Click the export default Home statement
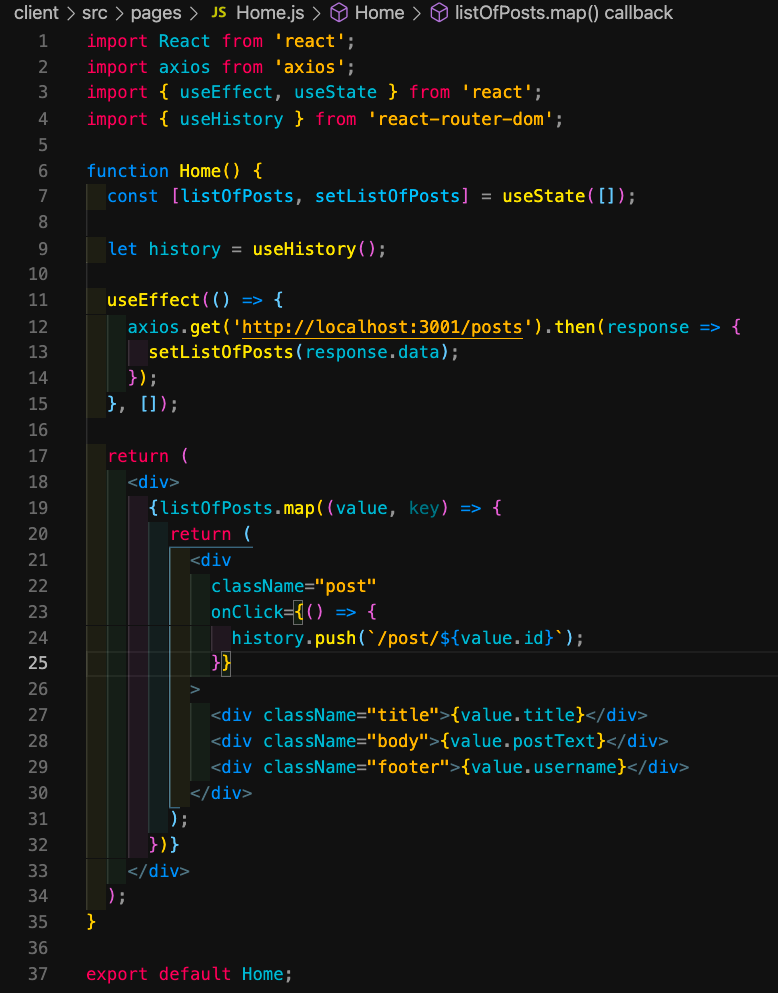 point(190,974)
